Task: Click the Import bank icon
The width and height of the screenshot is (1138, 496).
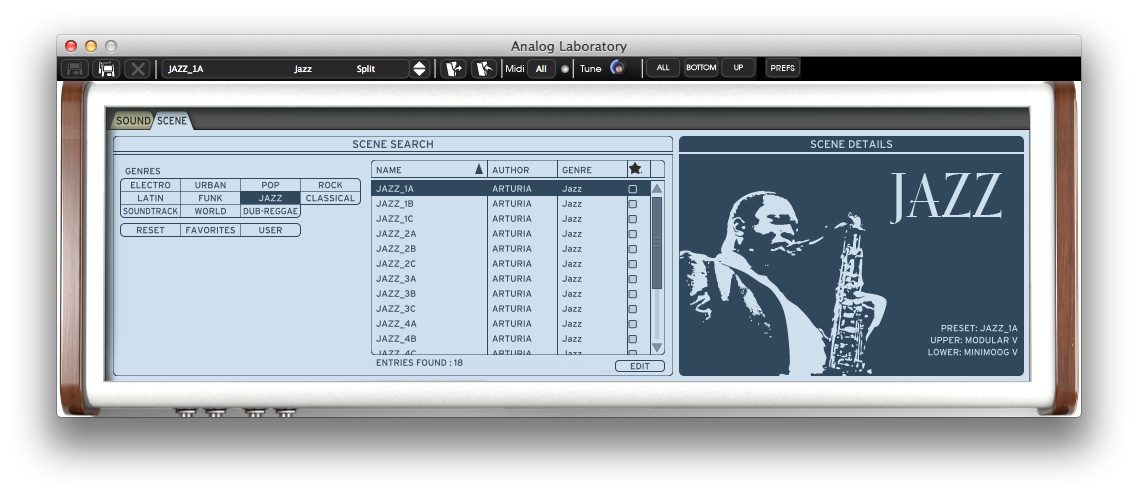Action: click(x=453, y=69)
